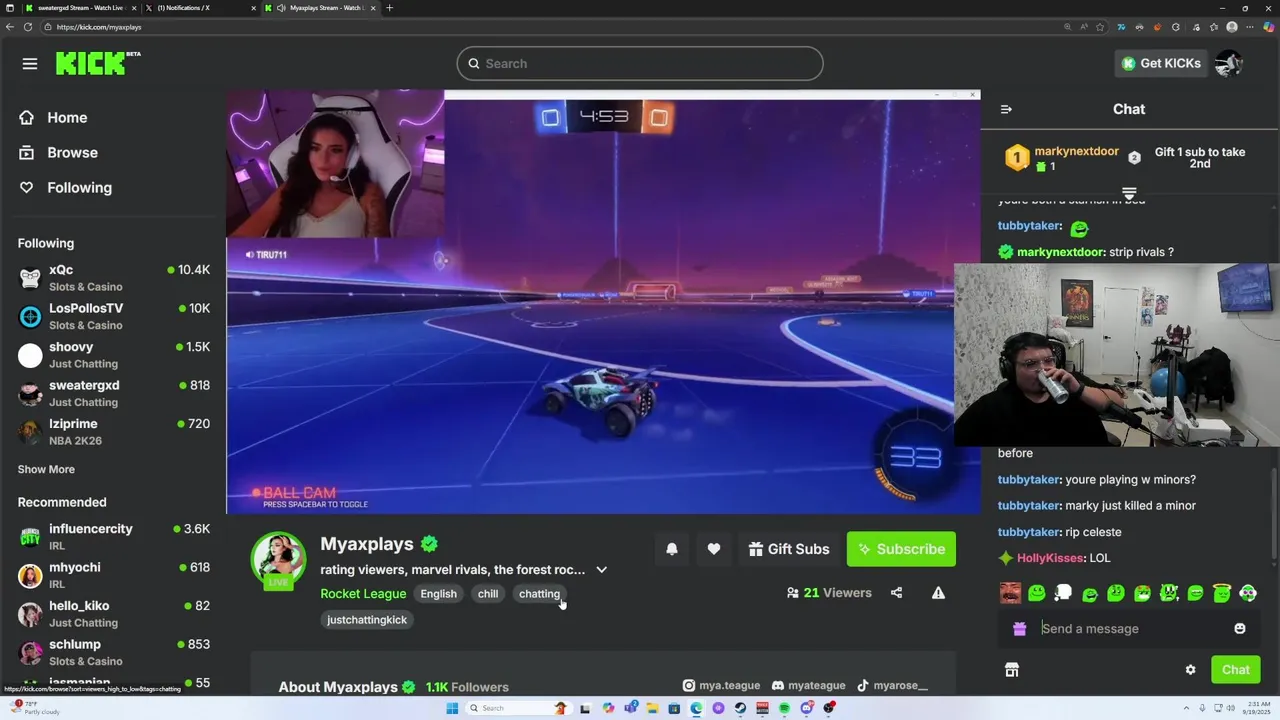The height and width of the screenshot is (720, 1280).
Task: Click the Gift Subs button
Action: [x=789, y=549]
